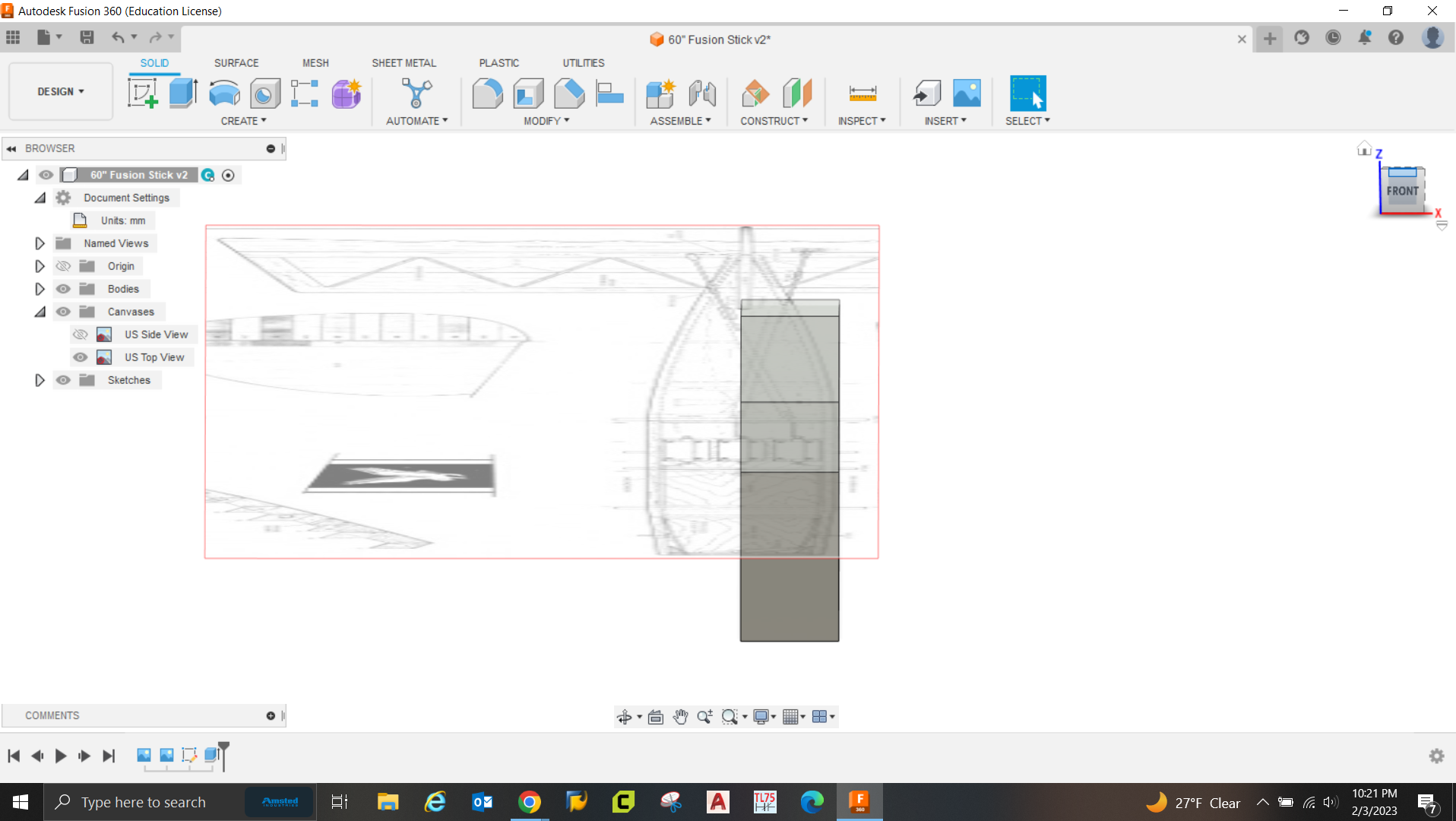Open the MODIFY dropdown menu
This screenshot has height=821, width=1456.
(x=546, y=121)
